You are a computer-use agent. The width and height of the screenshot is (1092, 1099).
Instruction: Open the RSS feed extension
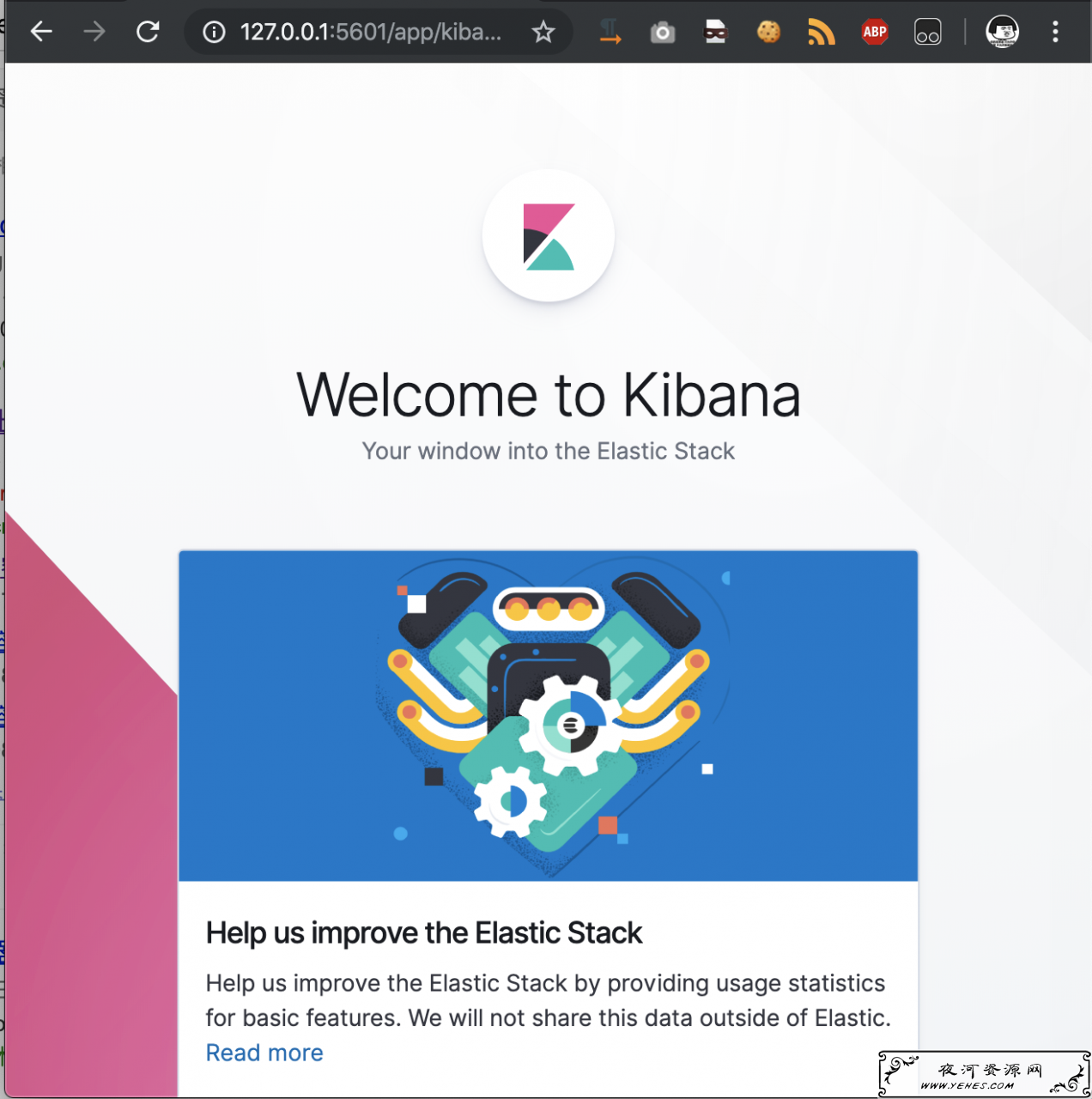click(822, 33)
